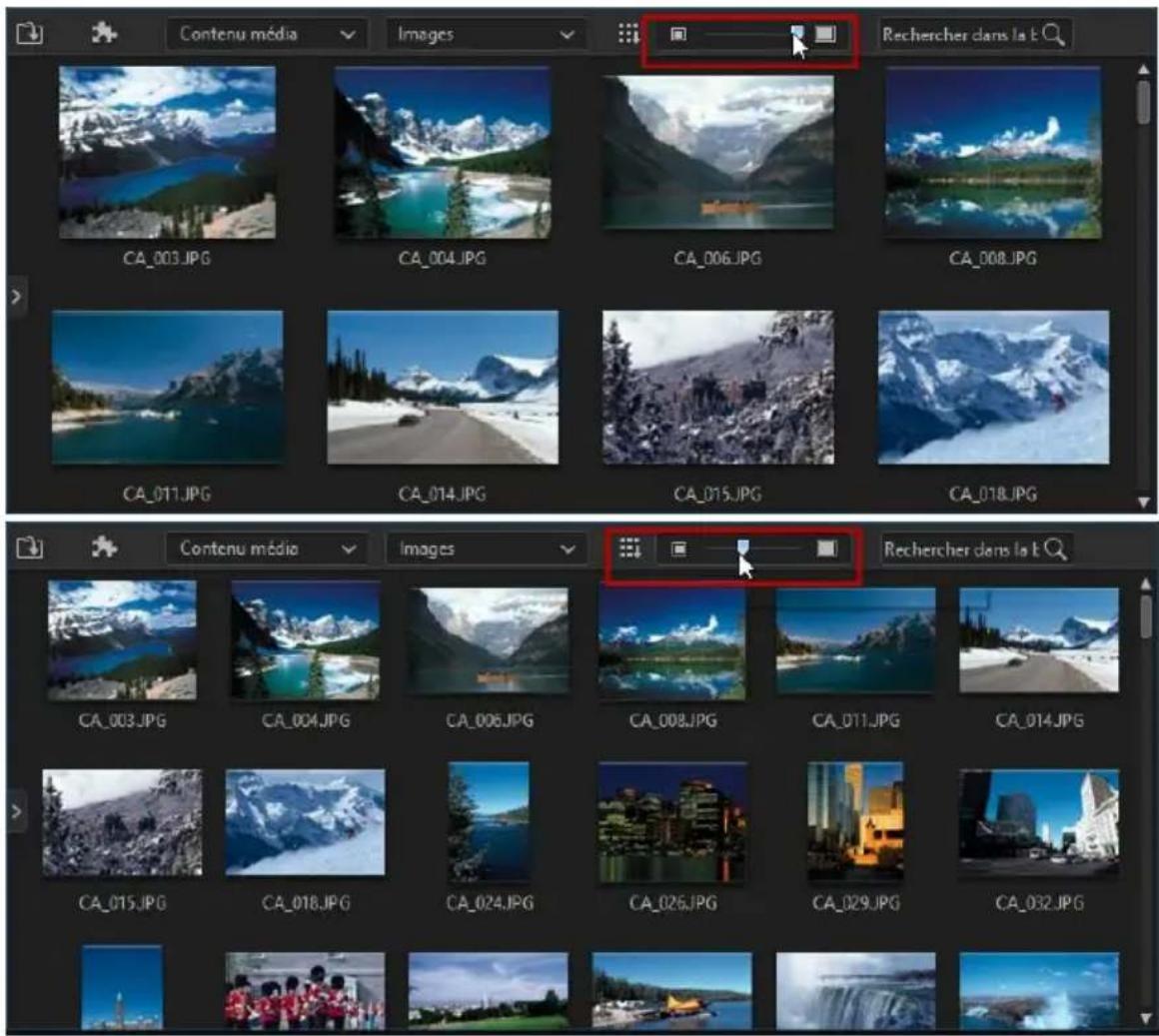The image size is (1159, 1036).
Task: Click the puzzle-piece plugin icon in lower panel
Action: pyautogui.click(x=103, y=547)
